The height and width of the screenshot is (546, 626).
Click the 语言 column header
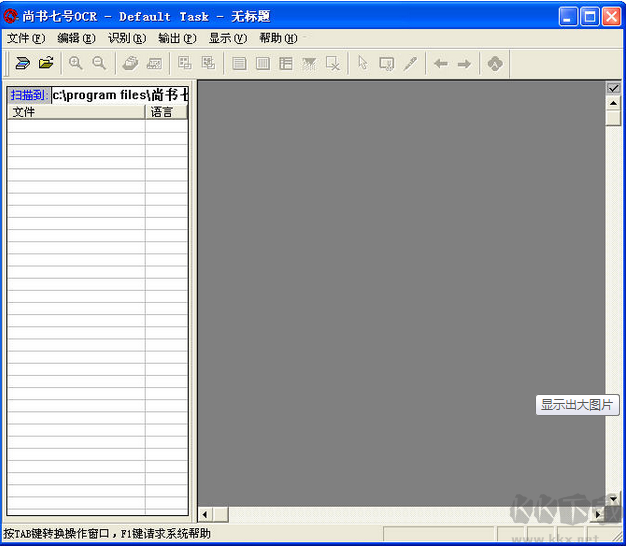click(166, 112)
